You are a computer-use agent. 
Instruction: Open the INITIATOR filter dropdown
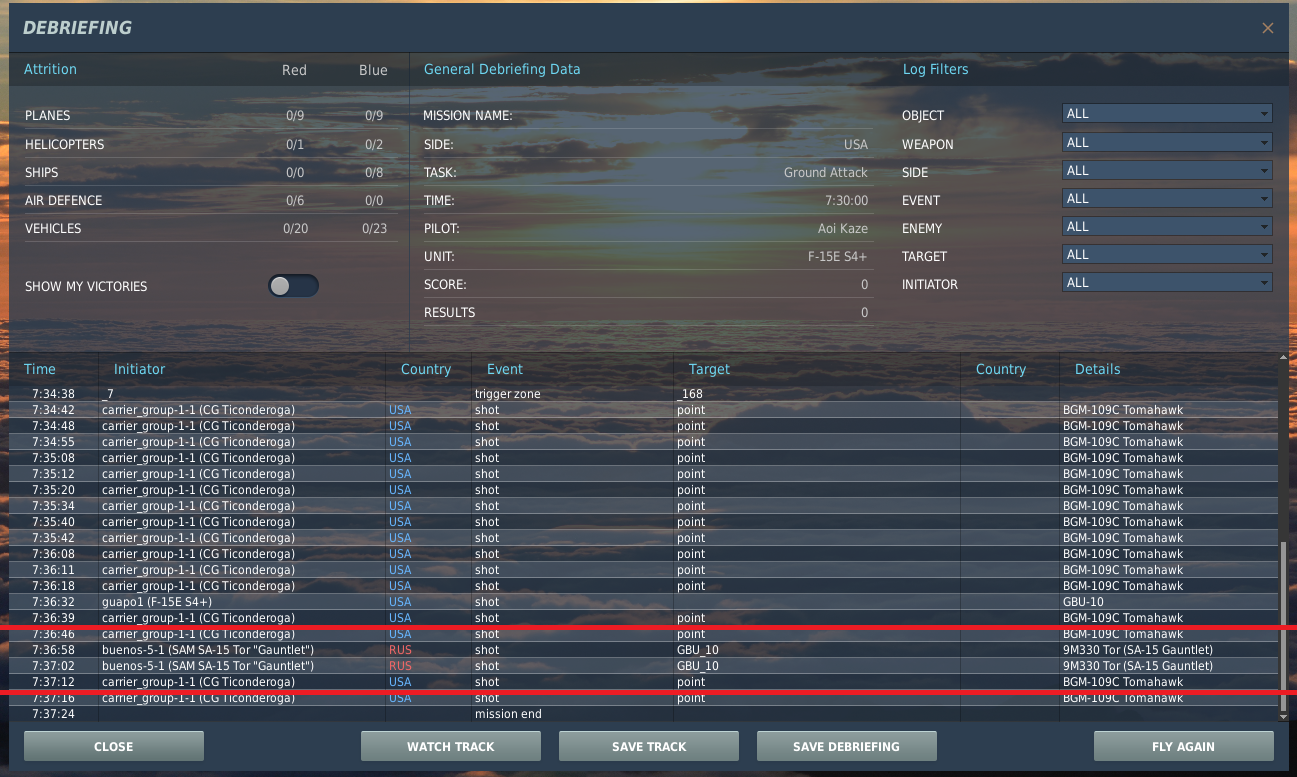(1167, 283)
